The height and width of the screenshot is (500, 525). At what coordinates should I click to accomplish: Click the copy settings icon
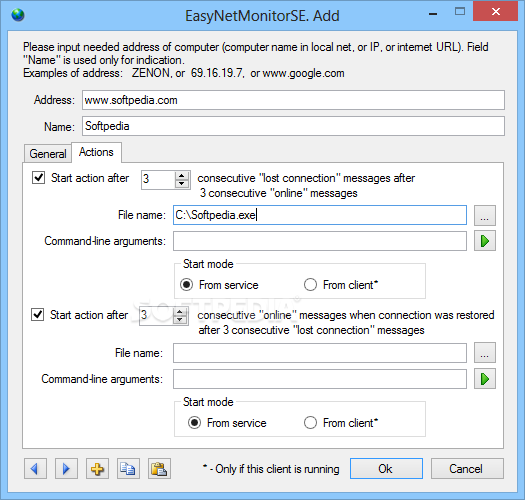pos(128,469)
